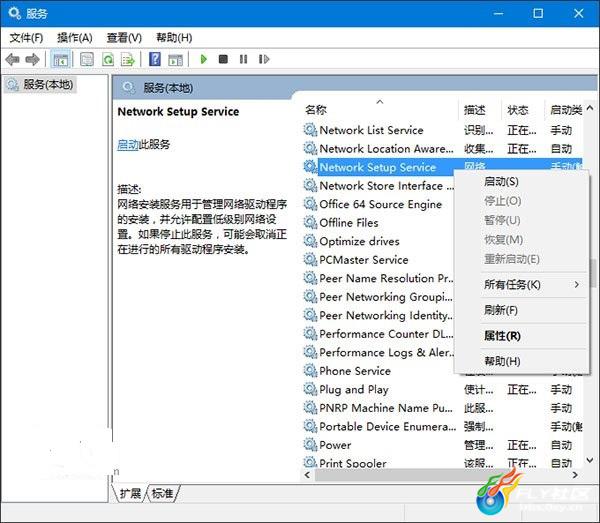The image size is (600, 523).
Task: Select Peer Networking Identity... service
Action: [386, 315]
